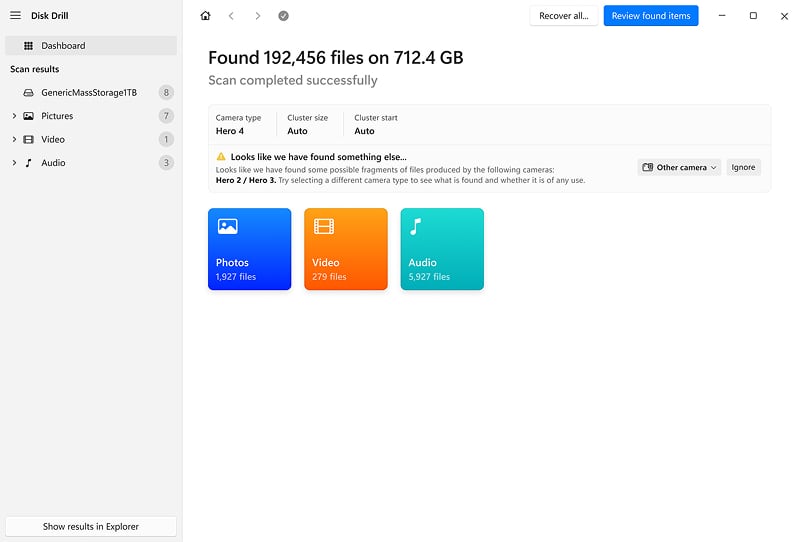Click 'Looks like we have found something else...' title
Image resolution: width=800 pixels, height=542 pixels.
pos(318,157)
